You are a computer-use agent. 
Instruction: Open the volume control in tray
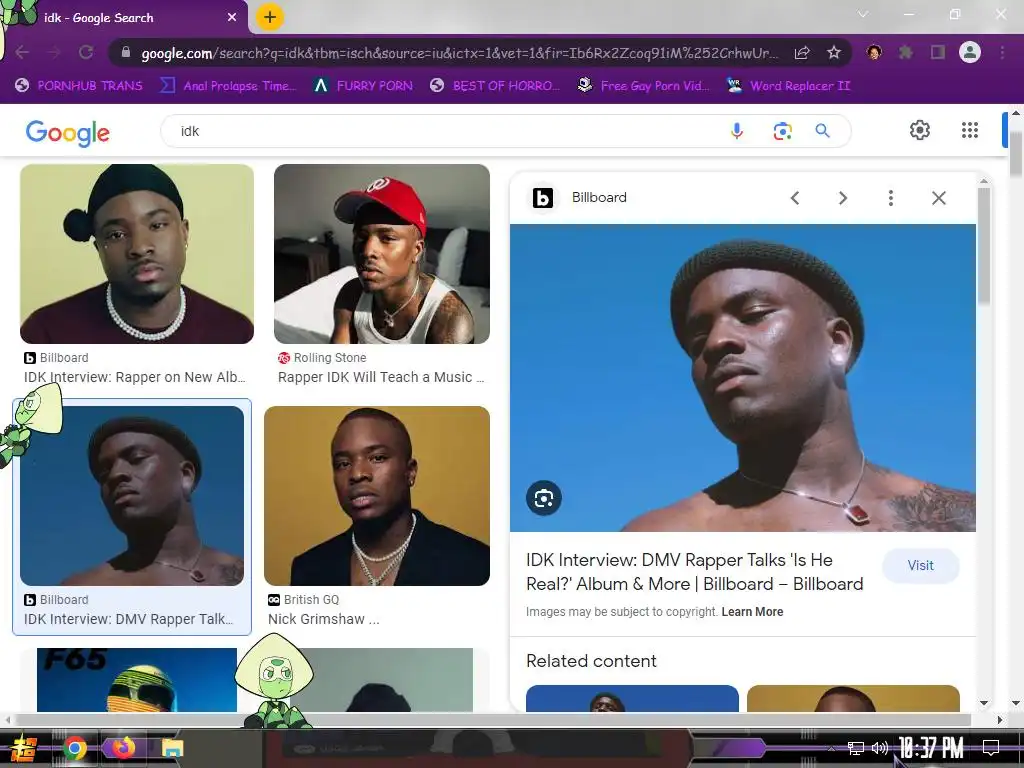point(880,748)
